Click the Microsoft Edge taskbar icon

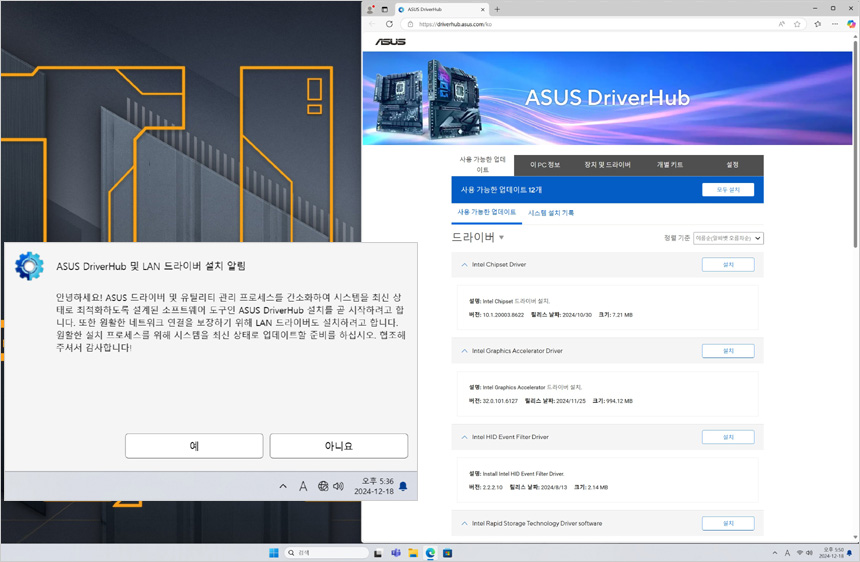click(431, 552)
